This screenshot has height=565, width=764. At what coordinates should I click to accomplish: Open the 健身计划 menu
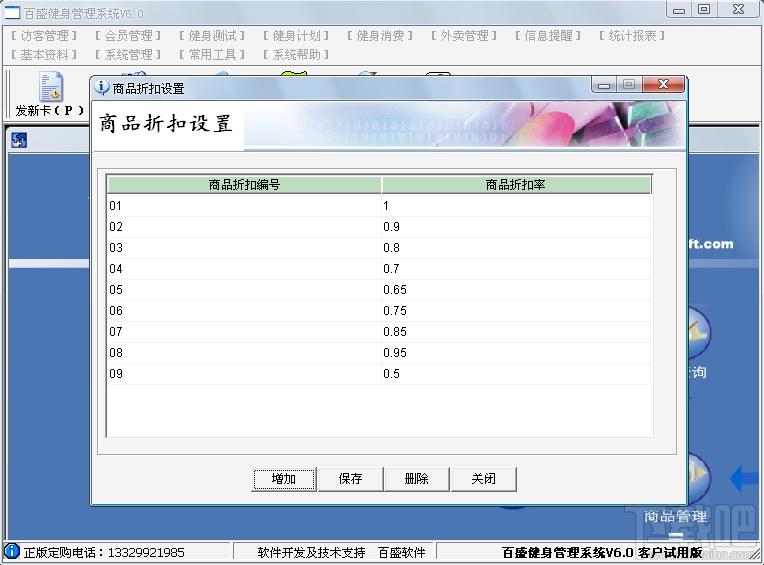[296, 36]
